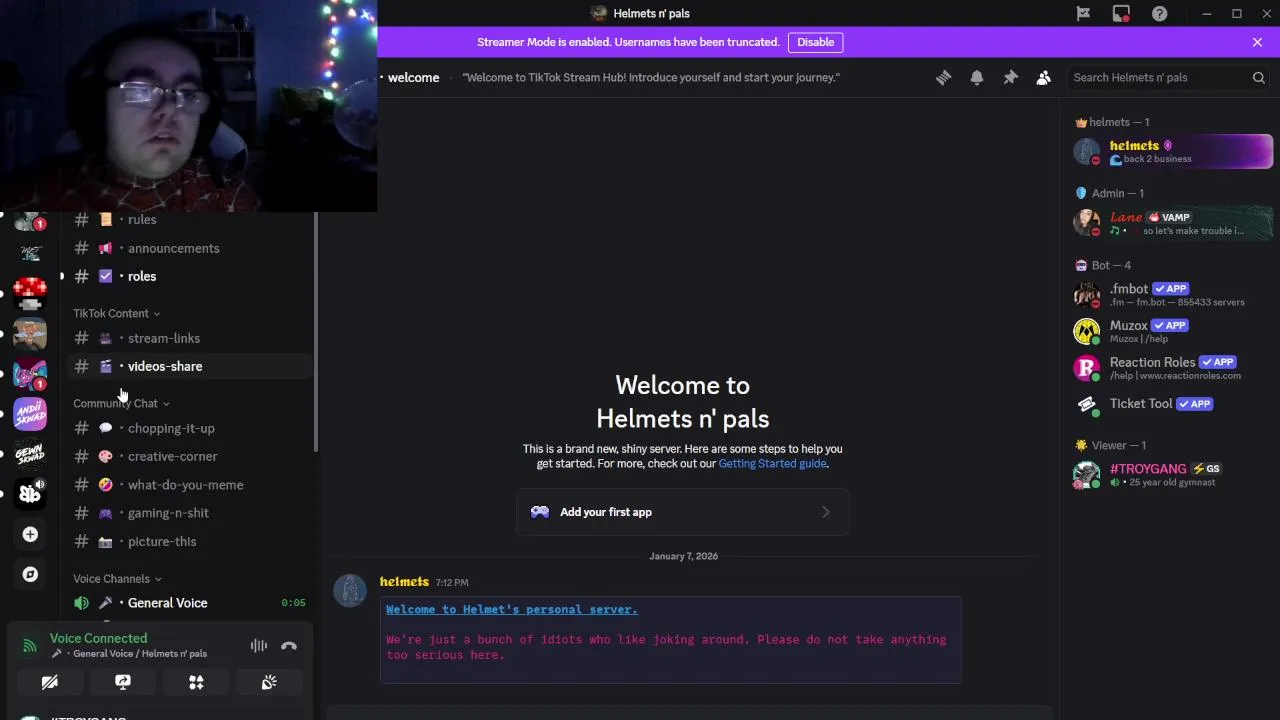Open the Quests flag icon in title bar
Screen dimensions: 1280x720
coord(1083,13)
